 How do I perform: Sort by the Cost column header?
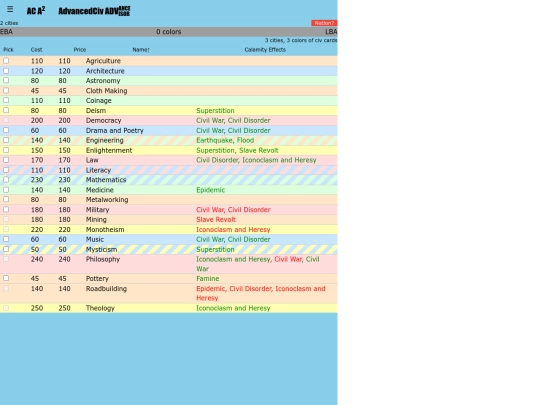click(36, 50)
